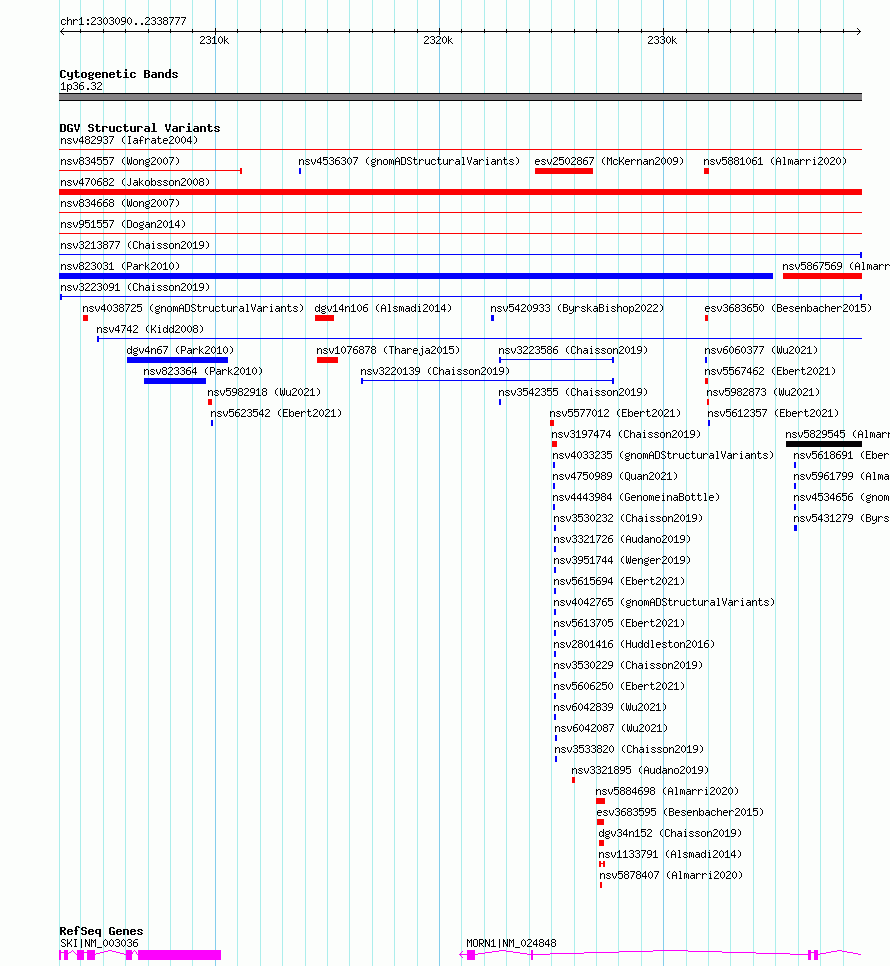The image size is (890, 966).
Task: Click the nsv482937 (Iafrate2004) variant label
Action: click(129, 140)
